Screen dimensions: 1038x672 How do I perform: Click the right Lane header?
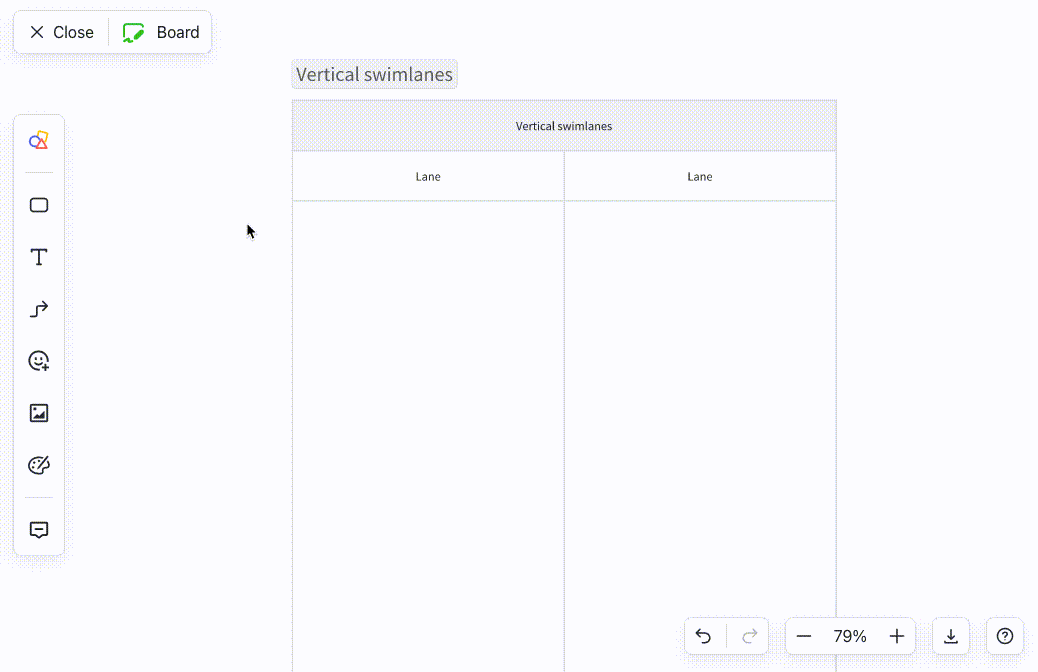coord(699,176)
